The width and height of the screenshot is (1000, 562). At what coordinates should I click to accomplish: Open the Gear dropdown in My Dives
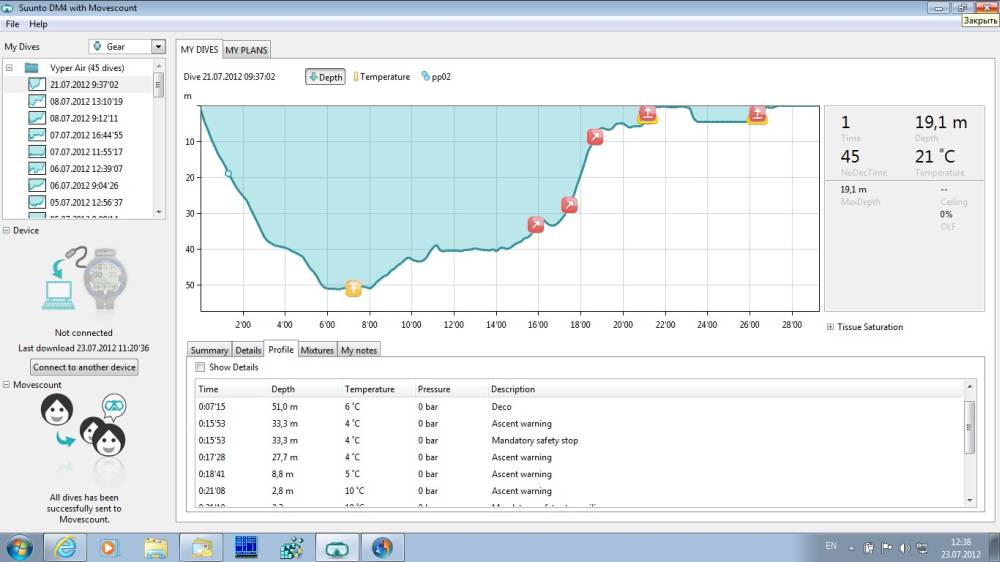[x=158, y=46]
